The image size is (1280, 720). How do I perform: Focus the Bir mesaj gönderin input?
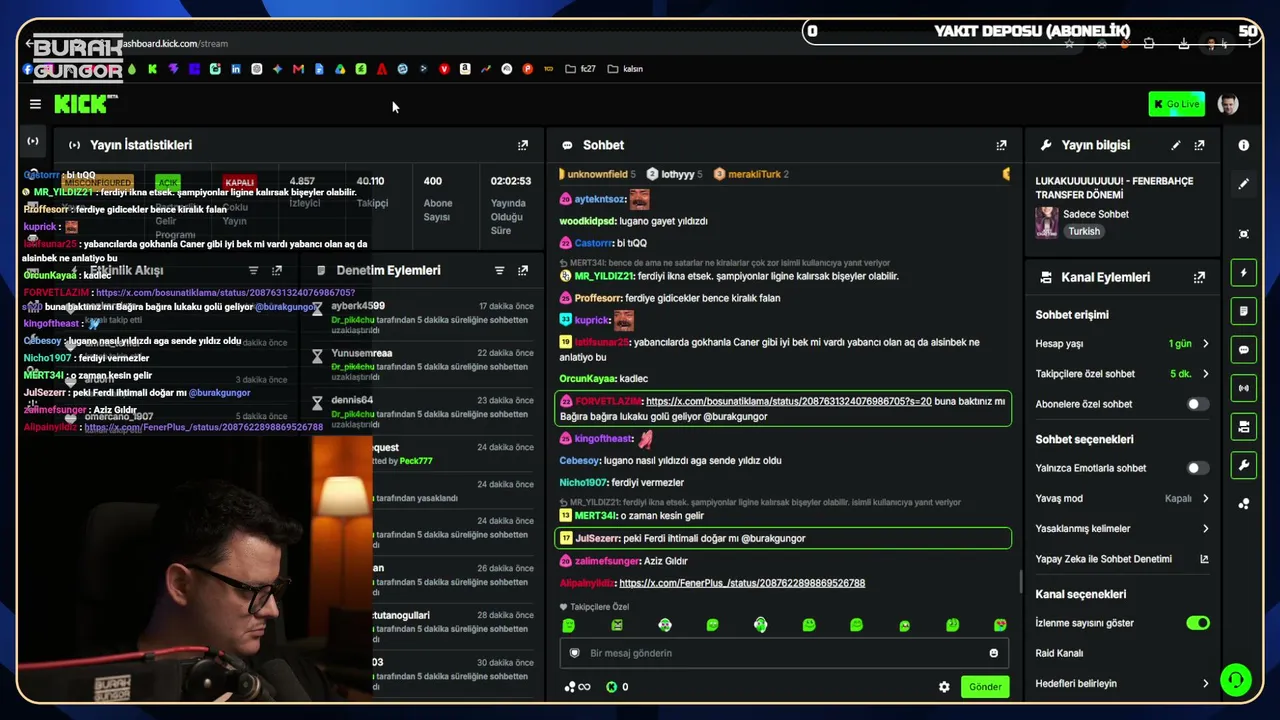click(785, 653)
